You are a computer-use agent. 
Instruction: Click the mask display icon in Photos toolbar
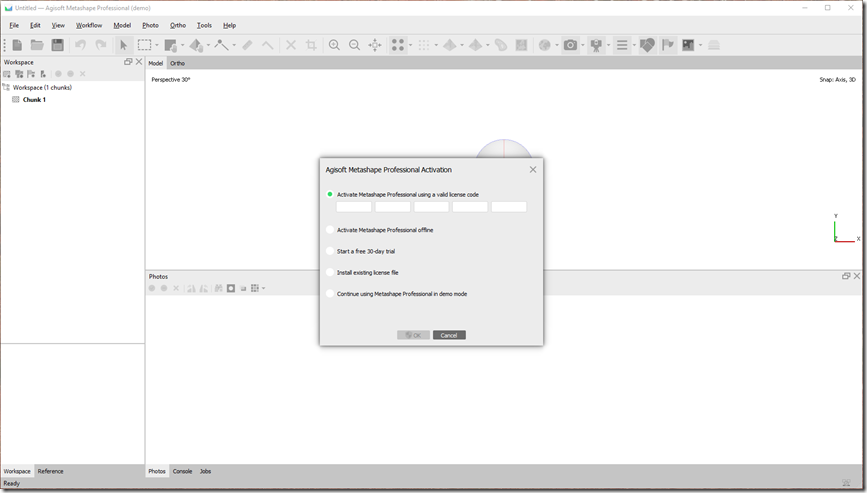(x=231, y=289)
